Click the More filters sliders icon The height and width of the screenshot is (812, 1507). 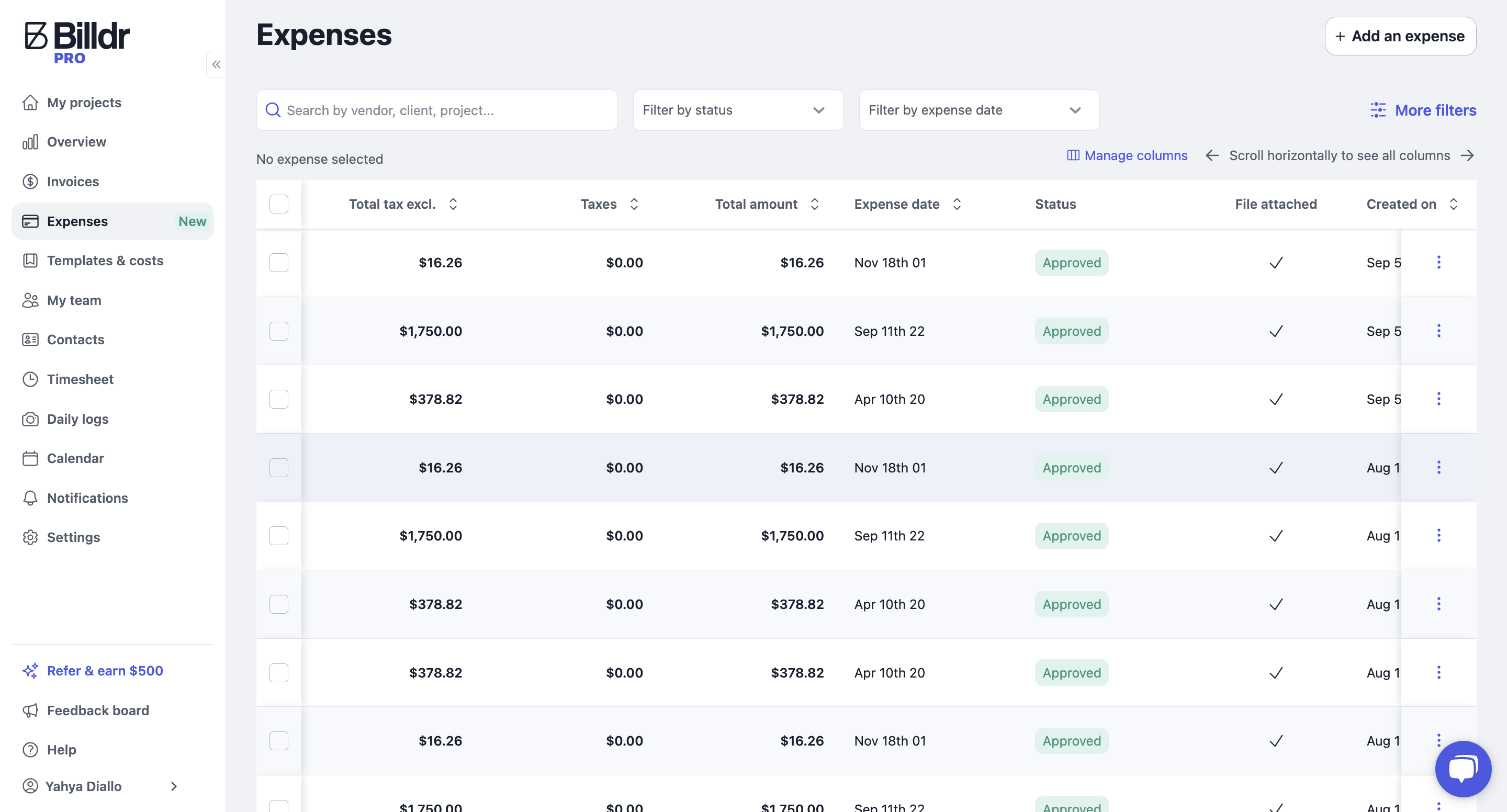point(1378,110)
